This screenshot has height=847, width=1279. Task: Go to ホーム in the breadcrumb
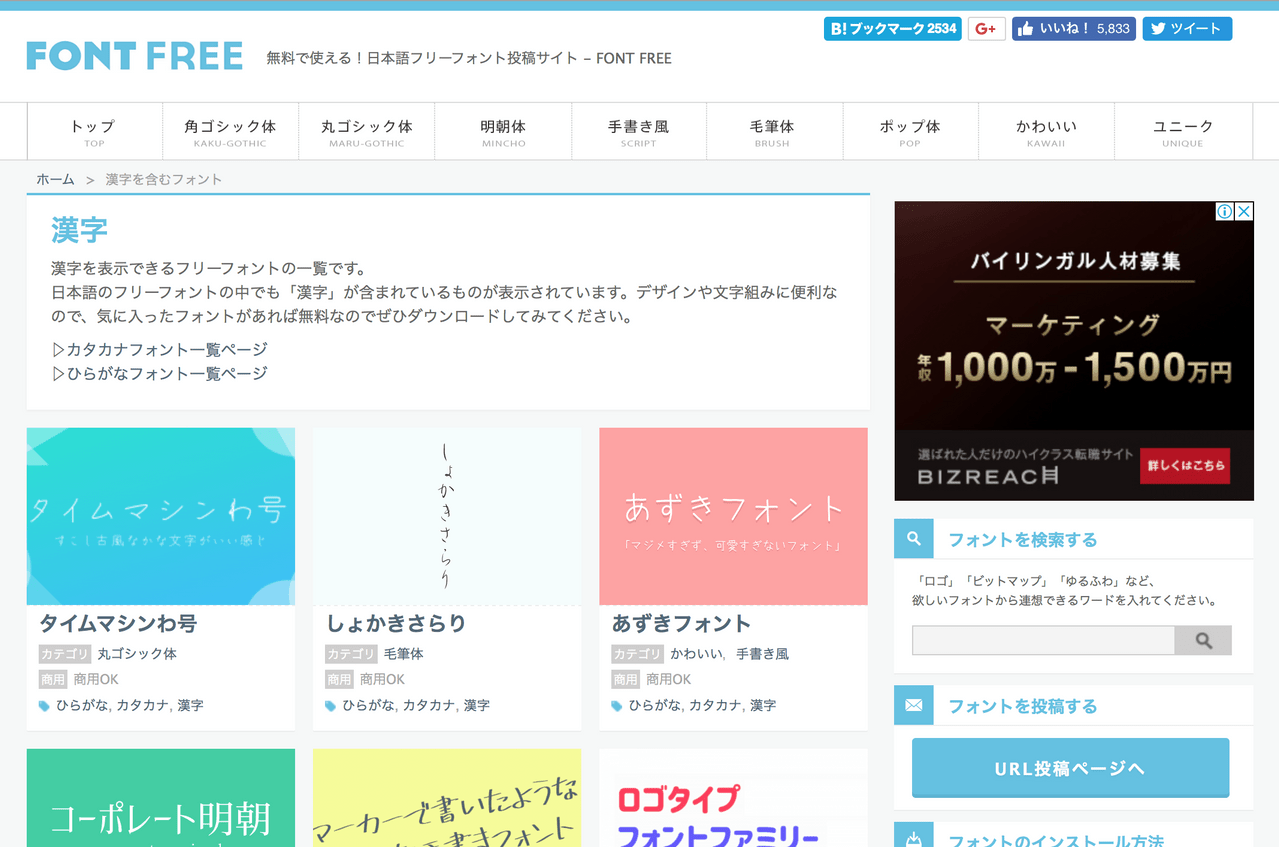[55, 179]
